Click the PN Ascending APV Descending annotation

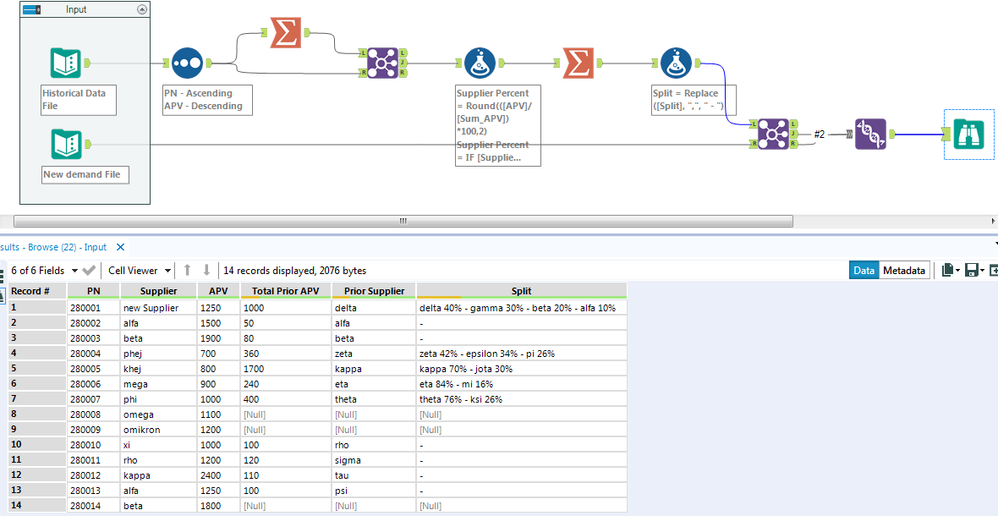(207, 100)
